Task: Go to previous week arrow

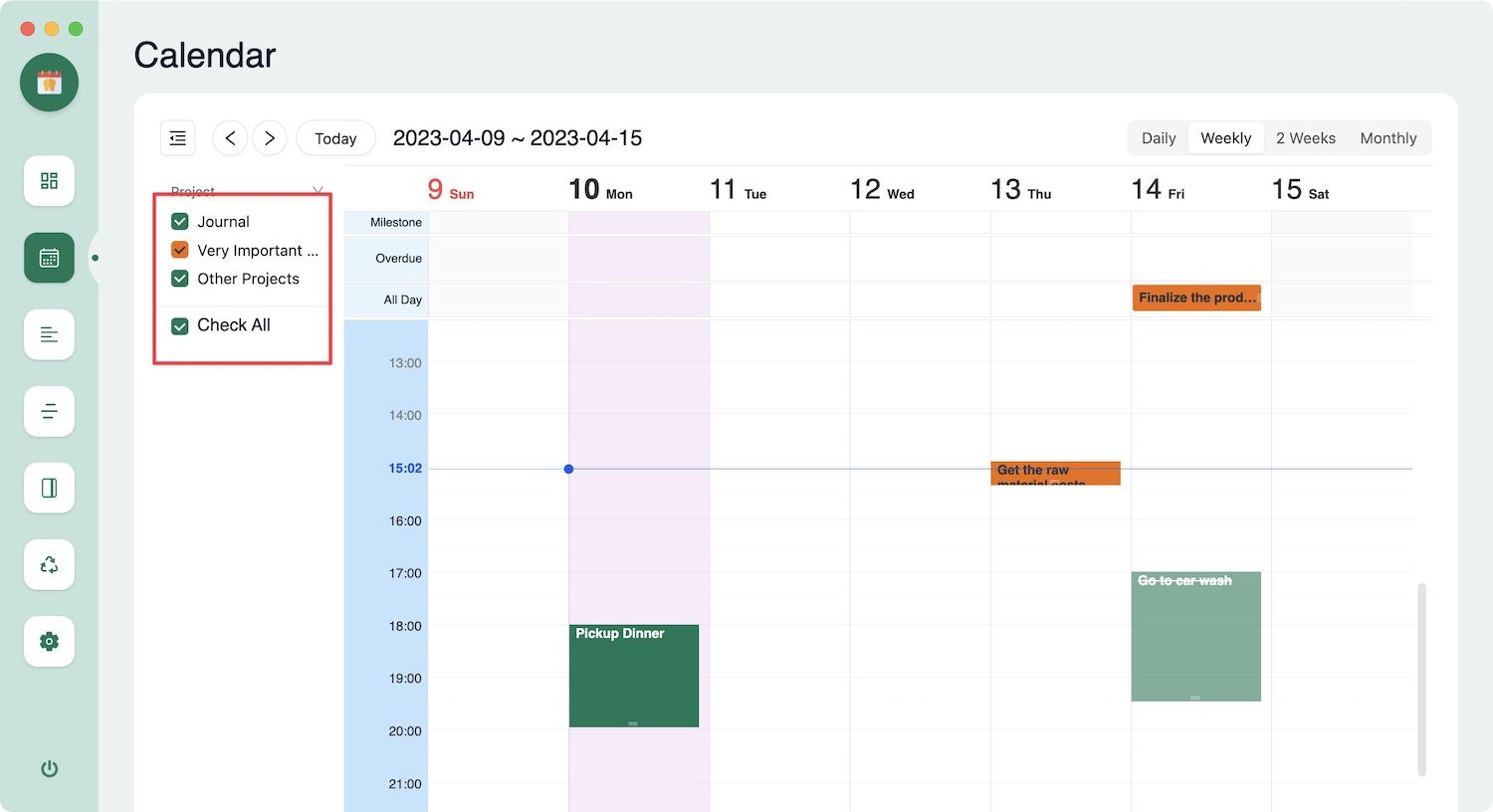Action: pyautogui.click(x=230, y=138)
